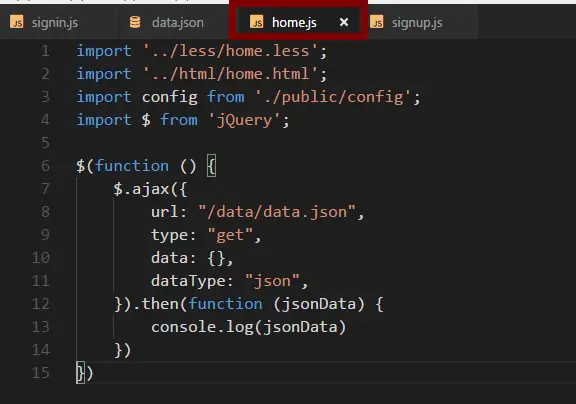Click line number 6 in the gutter
The image size is (576, 404).
45,166
